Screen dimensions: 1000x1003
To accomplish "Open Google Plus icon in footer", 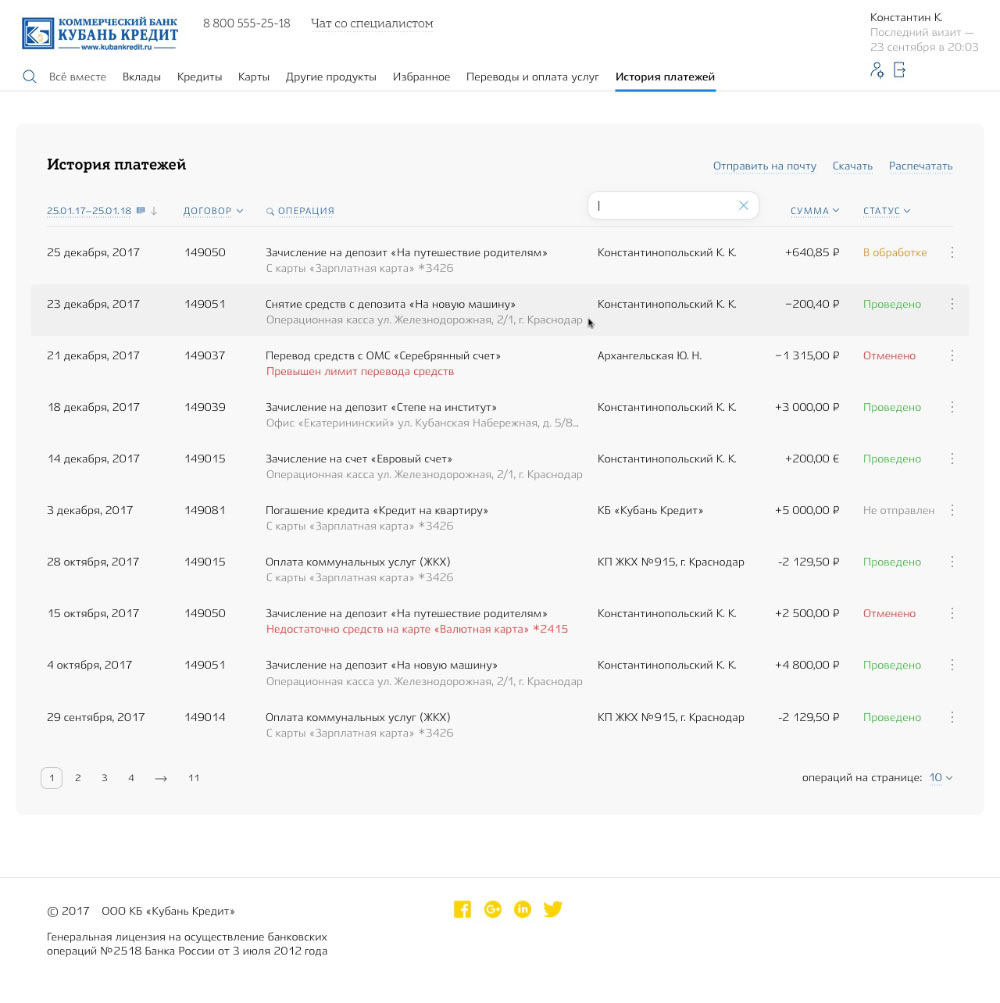I will click(492, 909).
